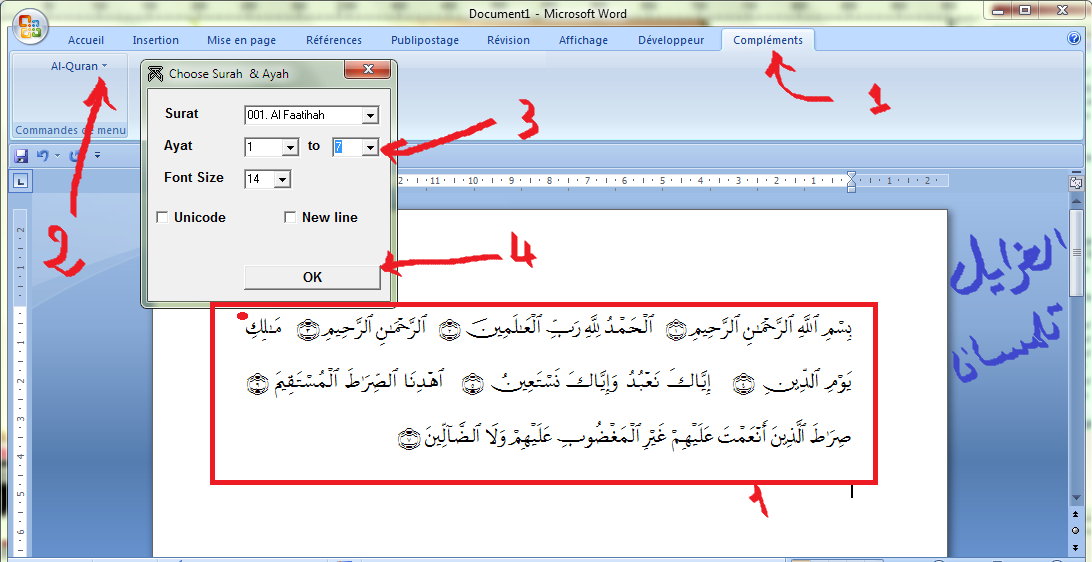1092x562 pixels.
Task: Click the last Arabic verse line in document
Action: point(625,435)
